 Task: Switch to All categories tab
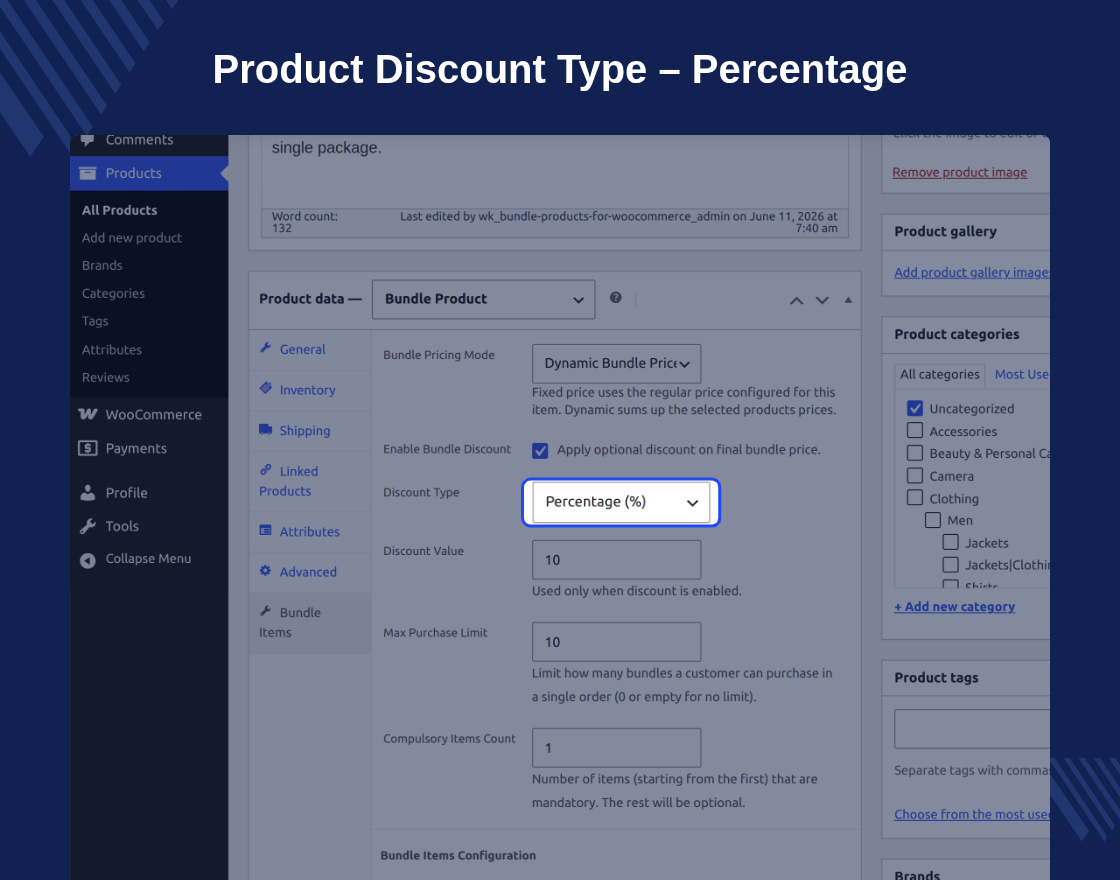tap(939, 374)
